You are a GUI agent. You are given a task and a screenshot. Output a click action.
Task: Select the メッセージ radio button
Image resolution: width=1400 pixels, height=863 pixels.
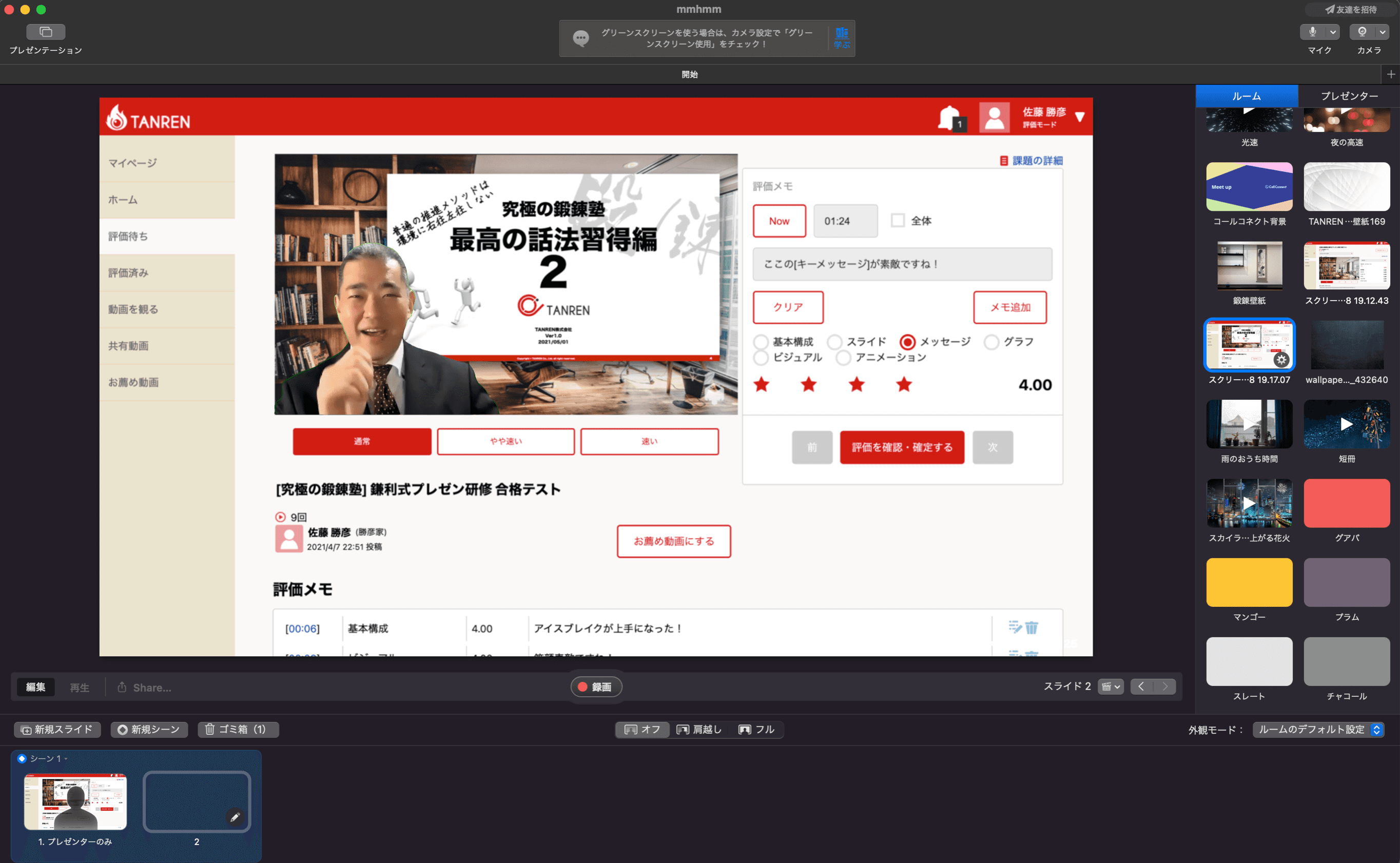click(x=907, y=342)
